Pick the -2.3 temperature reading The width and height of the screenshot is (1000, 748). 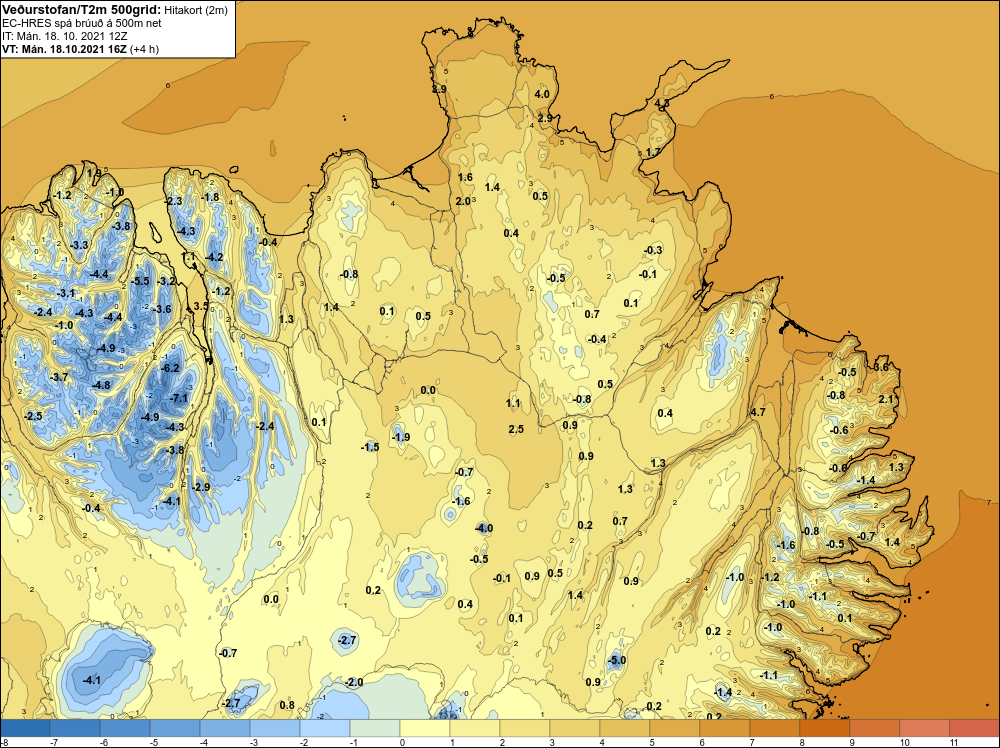173,201
